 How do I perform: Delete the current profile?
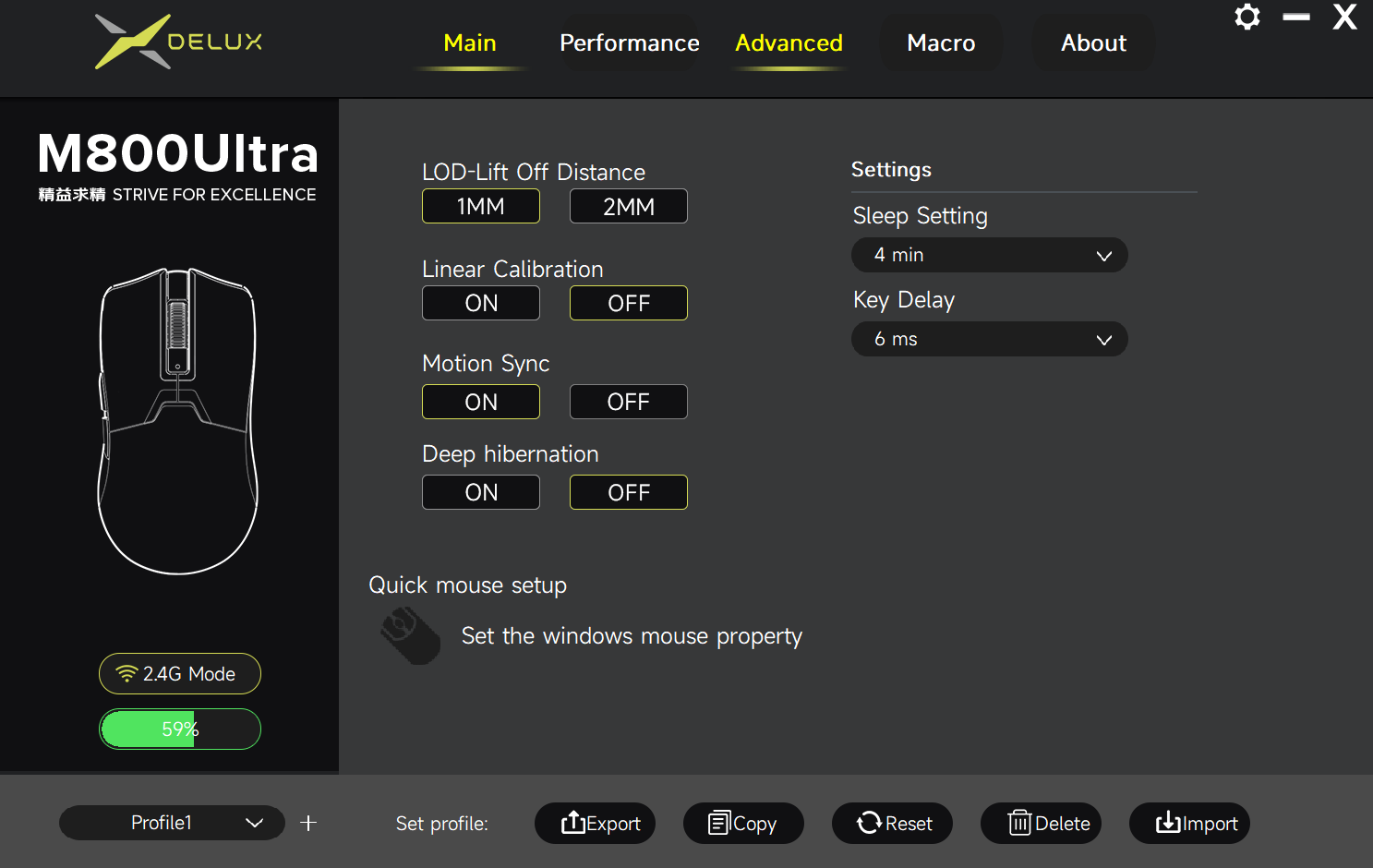click(x=1041, y=823)
